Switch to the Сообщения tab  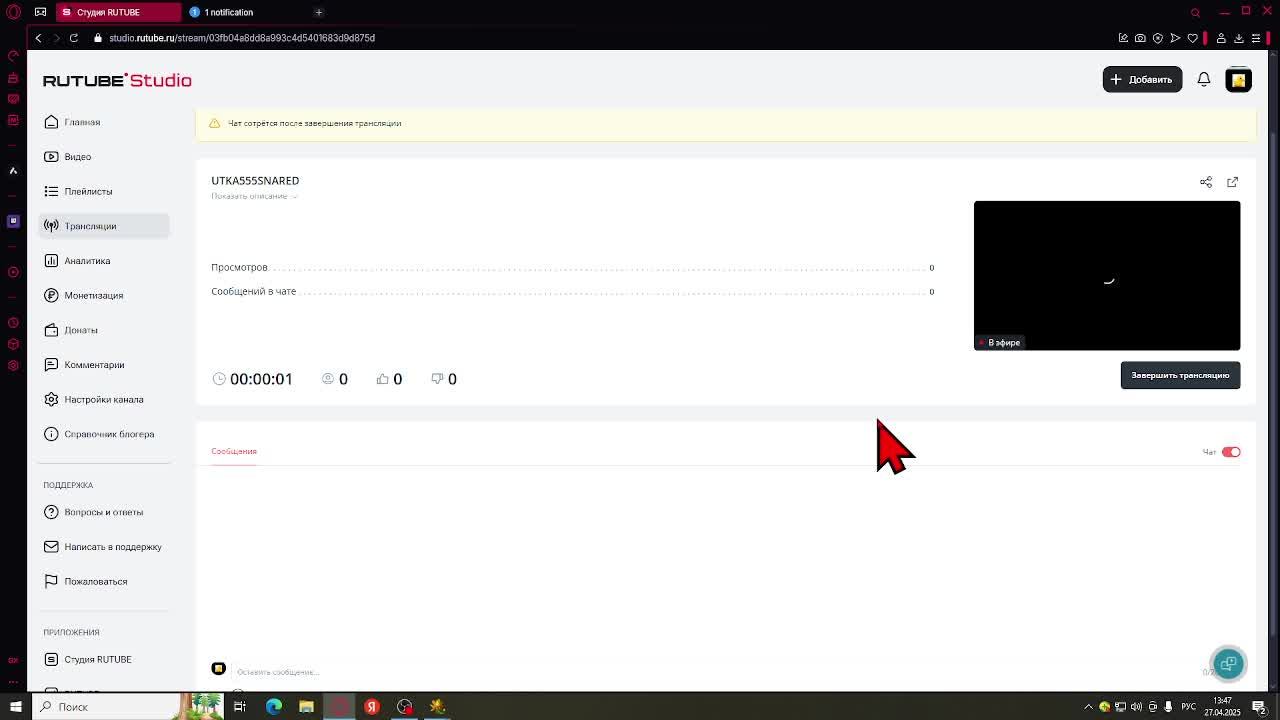(234, 451)
